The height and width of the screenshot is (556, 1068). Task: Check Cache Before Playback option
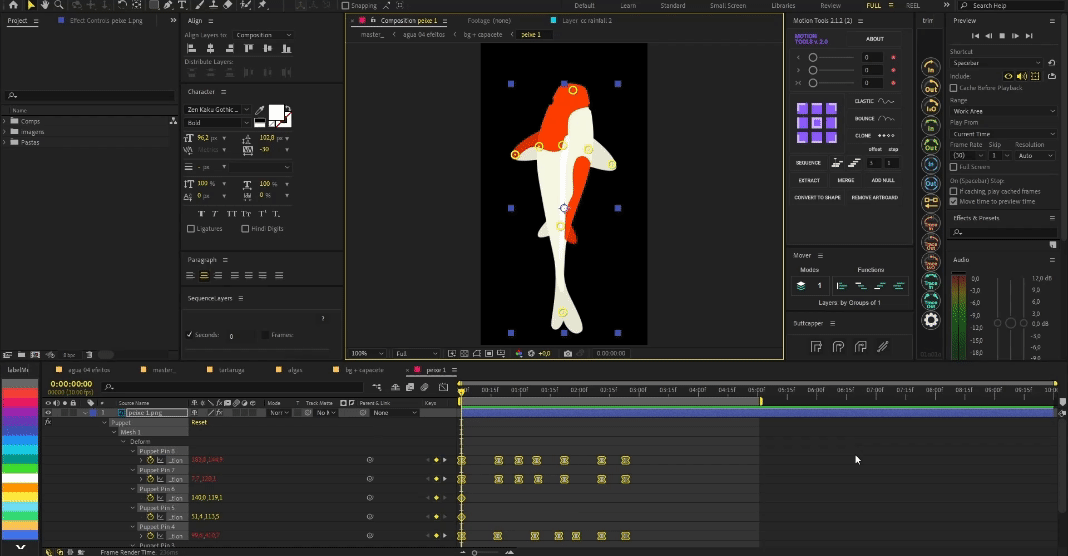tap(953, 87)
